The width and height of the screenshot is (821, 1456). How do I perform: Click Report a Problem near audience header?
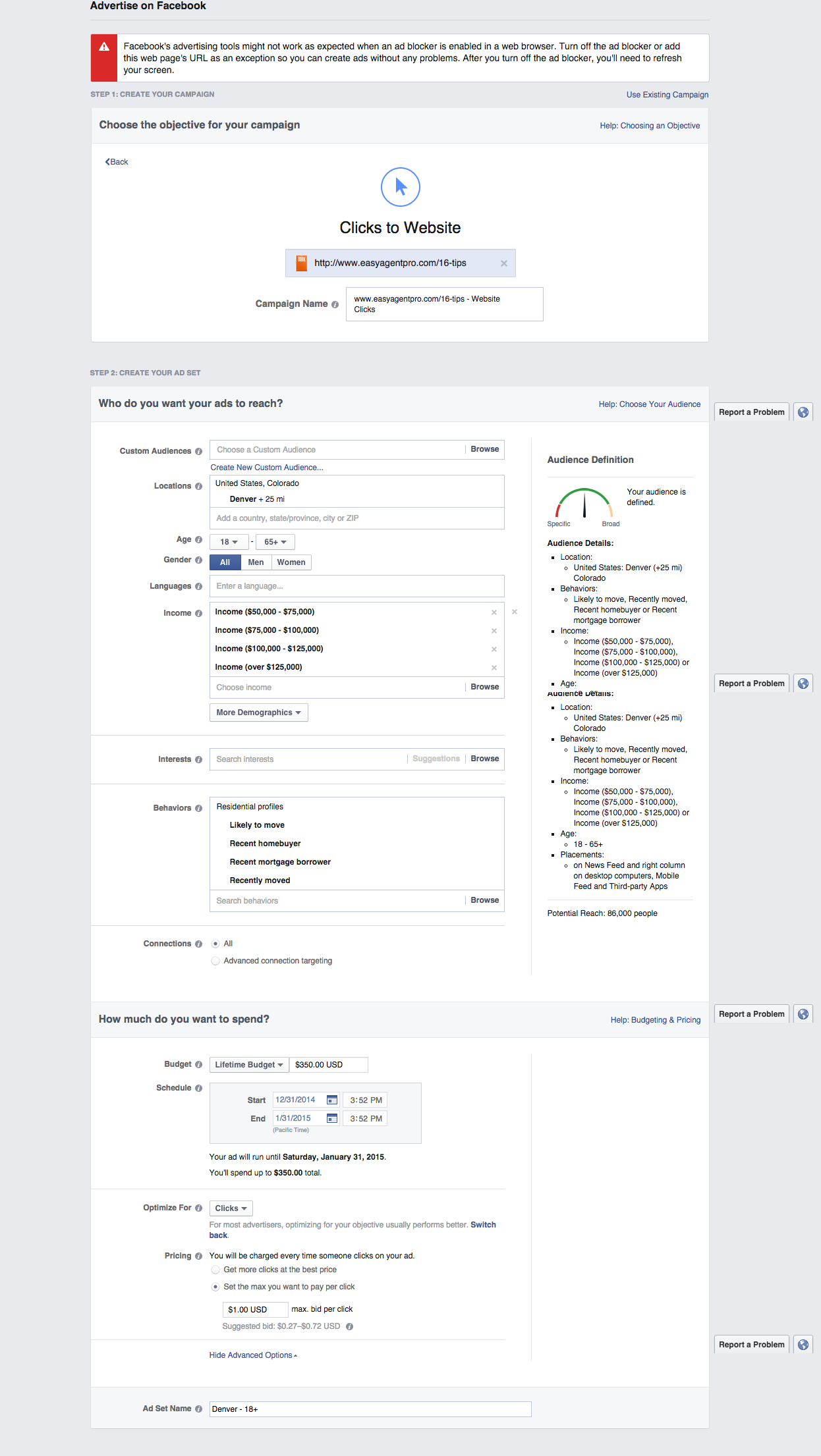click(752, 412)
